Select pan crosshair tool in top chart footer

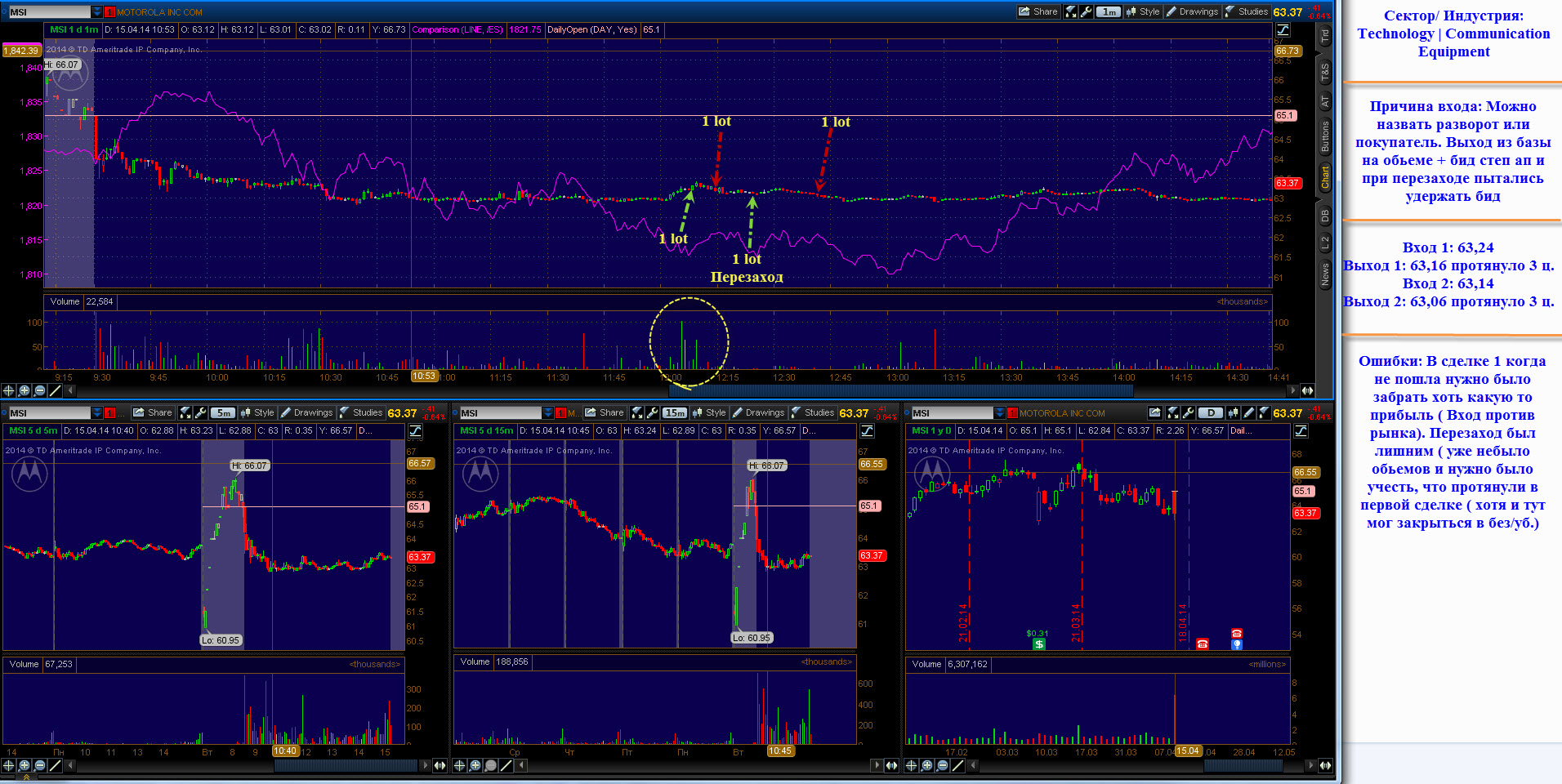point(9,390)
